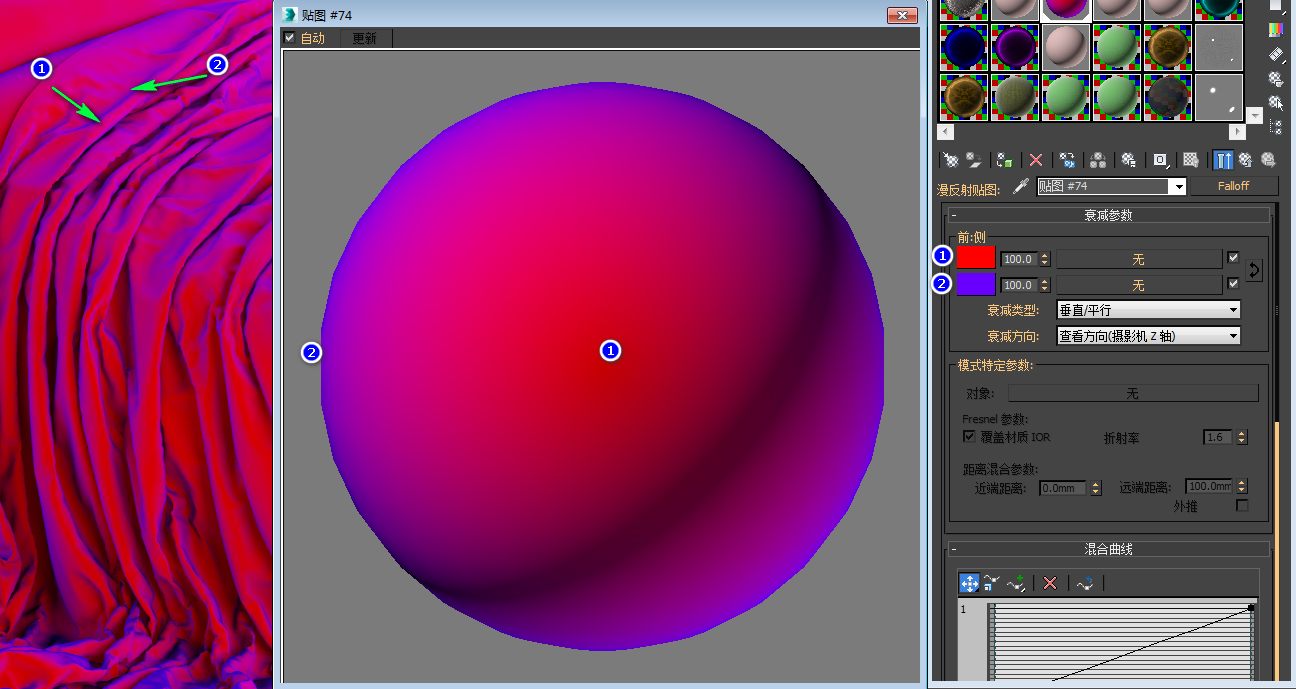
Task: Click Select by Material icon
Action: (x=1275, y=102)
